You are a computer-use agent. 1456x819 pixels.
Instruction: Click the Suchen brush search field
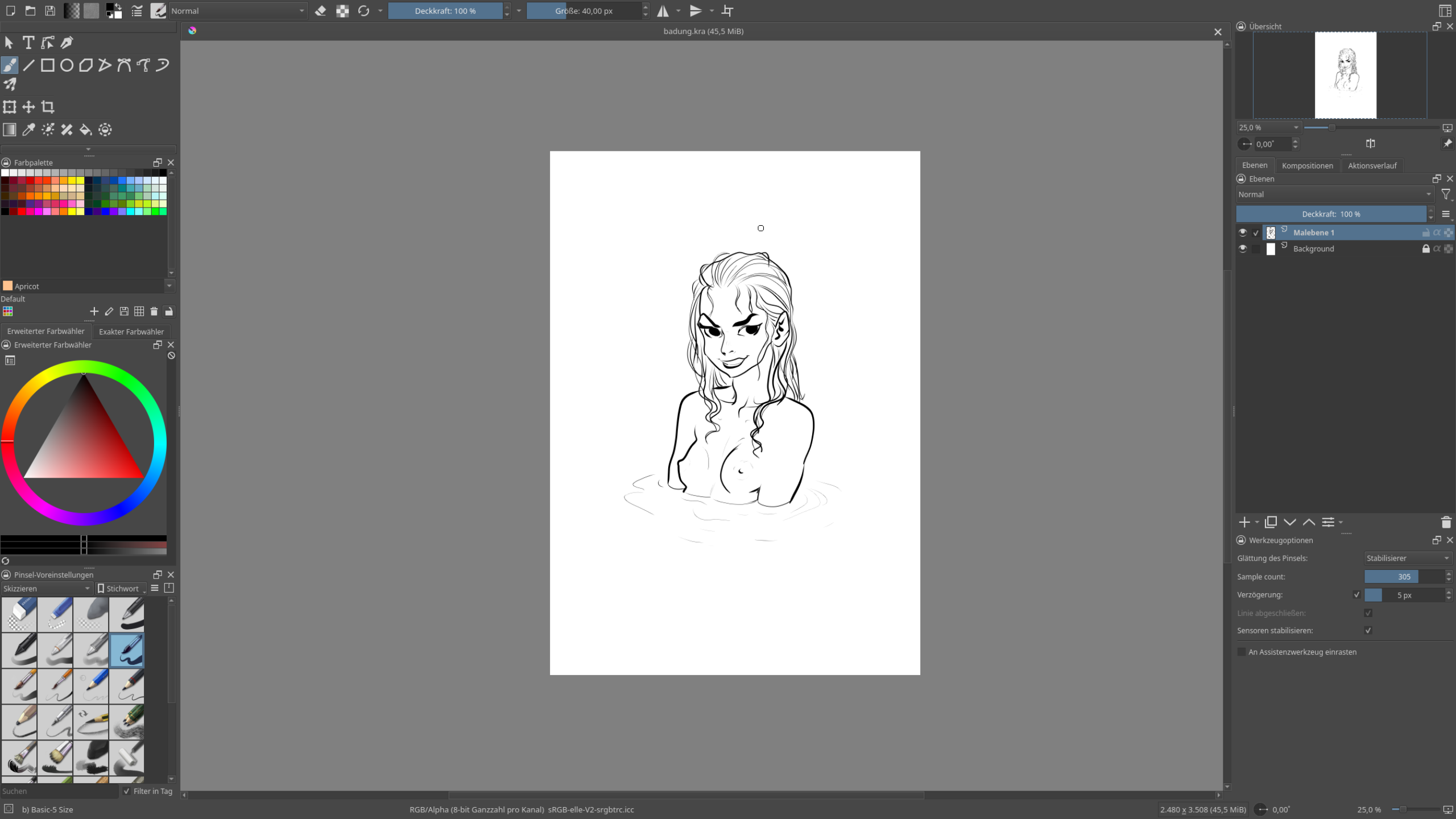pos(59,791)
